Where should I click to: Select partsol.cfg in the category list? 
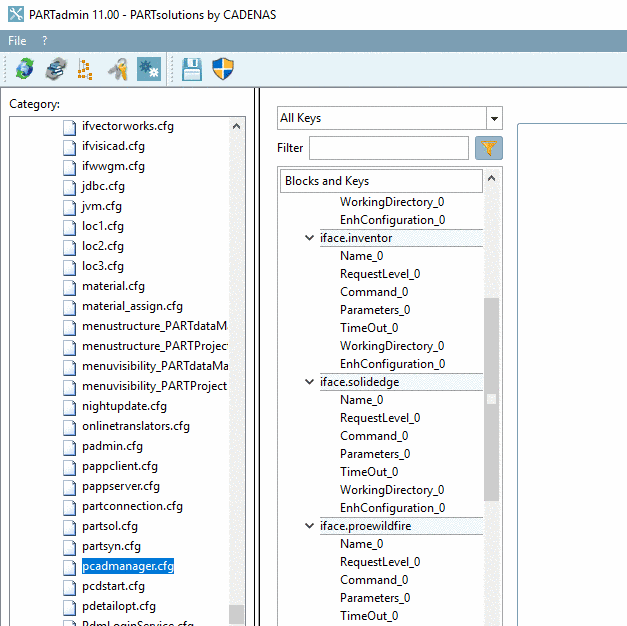[109, 526]
